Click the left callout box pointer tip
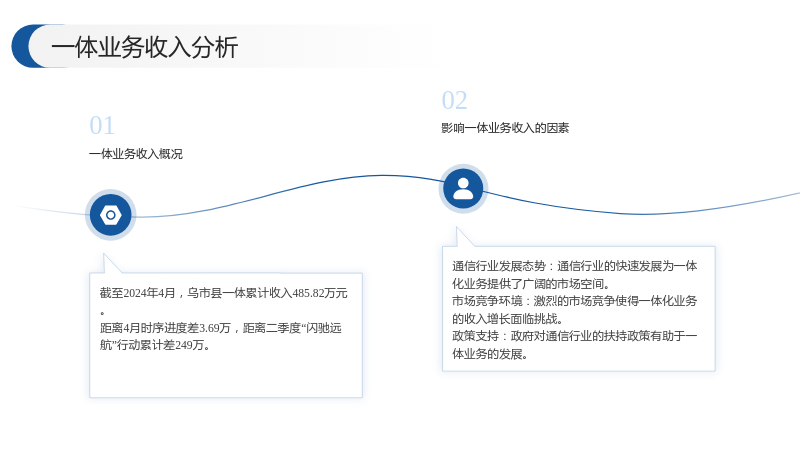 (105, 255)
